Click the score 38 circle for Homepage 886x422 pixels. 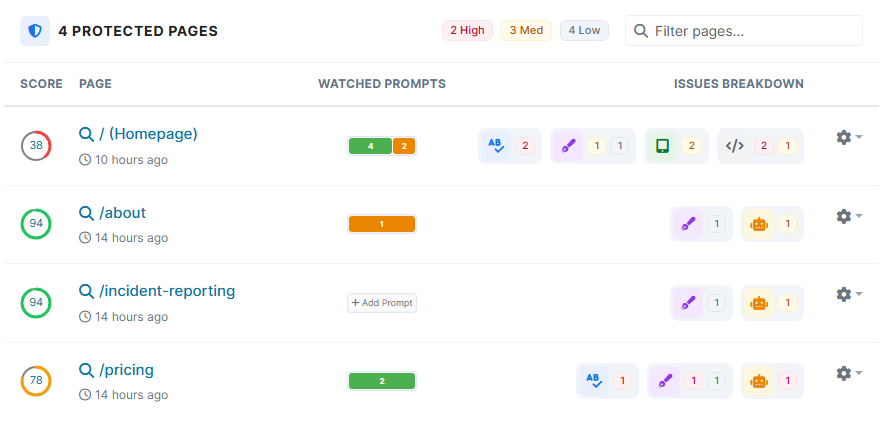point(36,146)
